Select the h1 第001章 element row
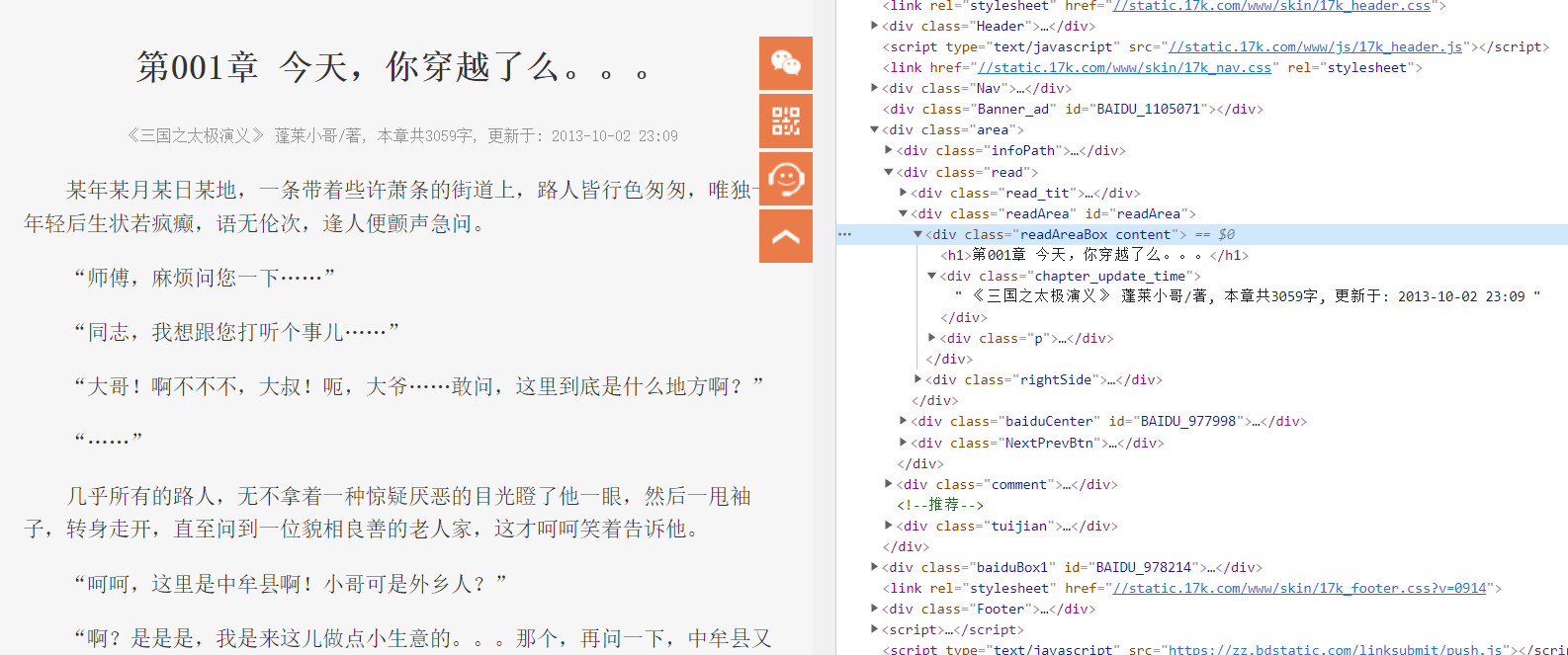Viewport: 1568px width, 655px height. tap(1094, 255)
